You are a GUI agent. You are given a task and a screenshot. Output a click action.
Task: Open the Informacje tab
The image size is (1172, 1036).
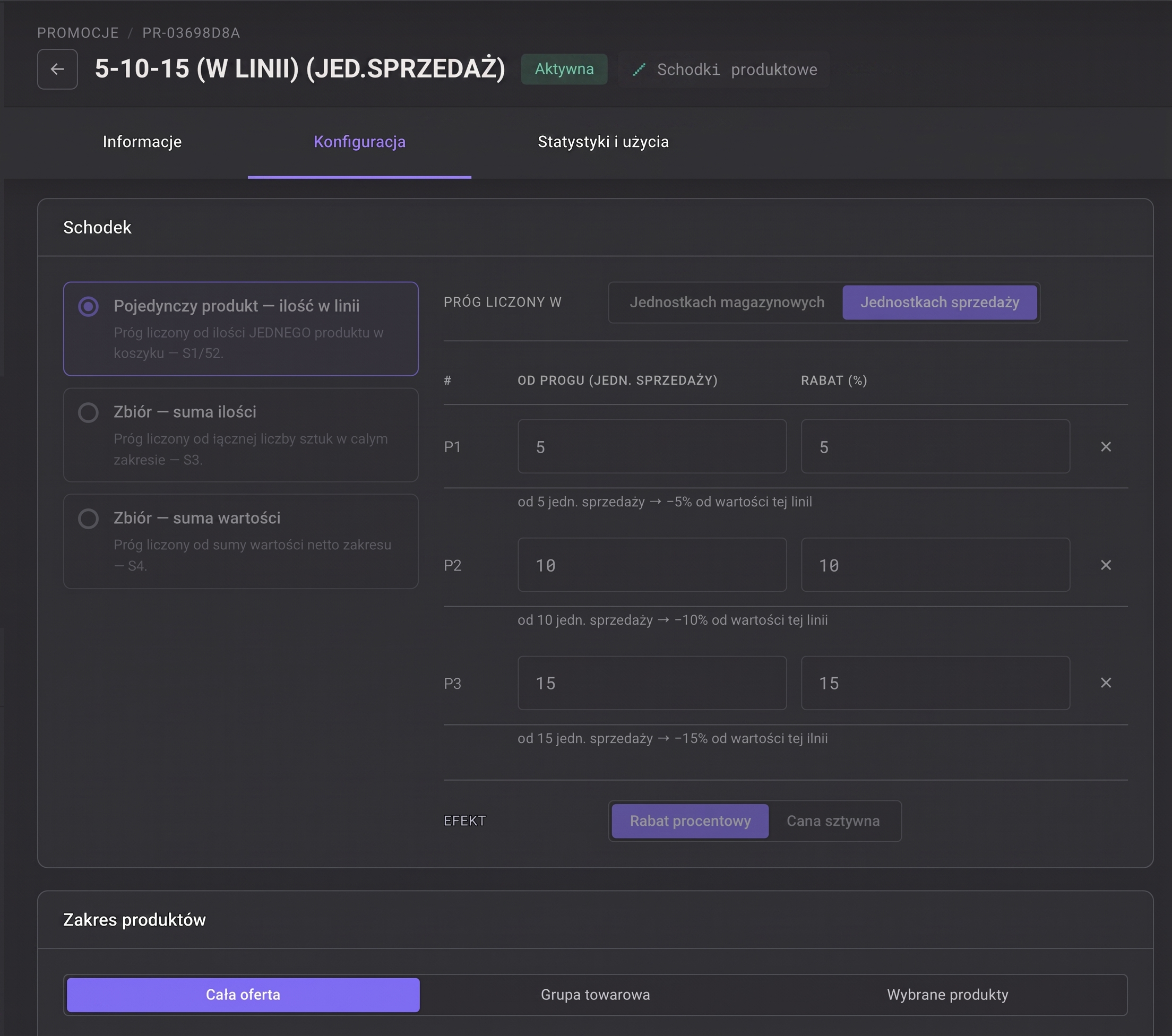[142, 142]
